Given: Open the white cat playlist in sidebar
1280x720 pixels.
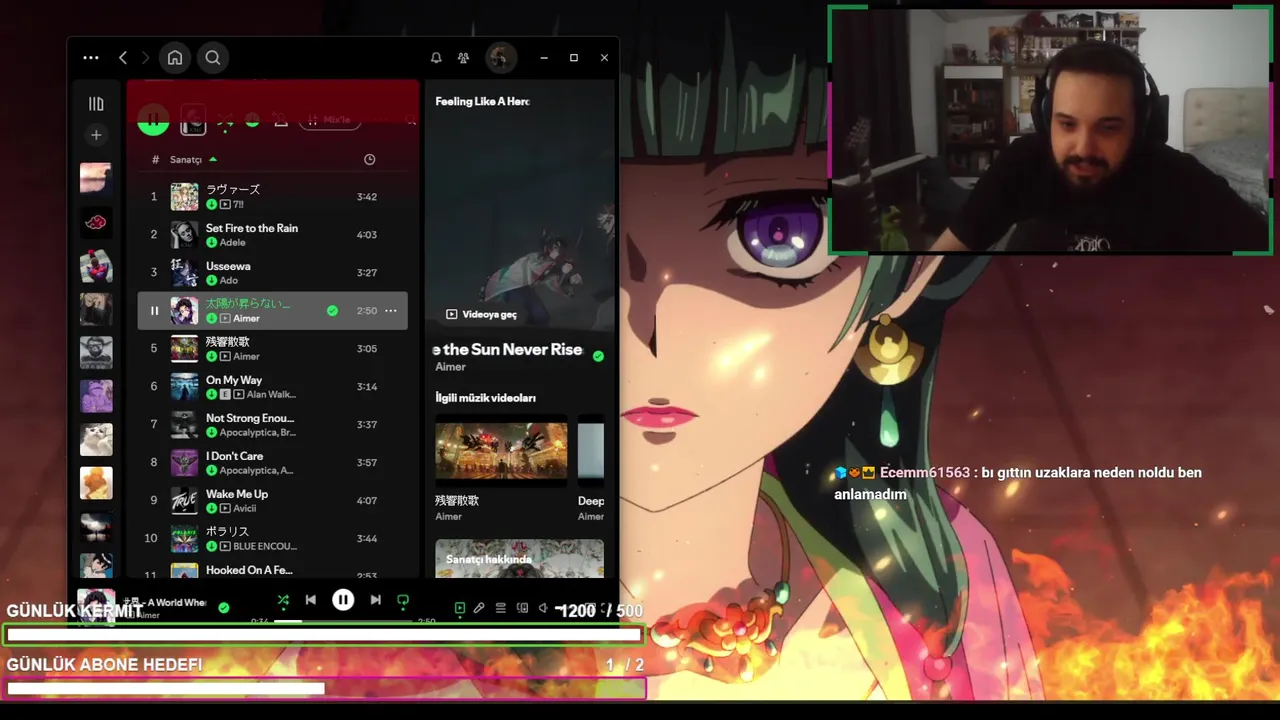Looking at the screenshot, I should point(96,439).
